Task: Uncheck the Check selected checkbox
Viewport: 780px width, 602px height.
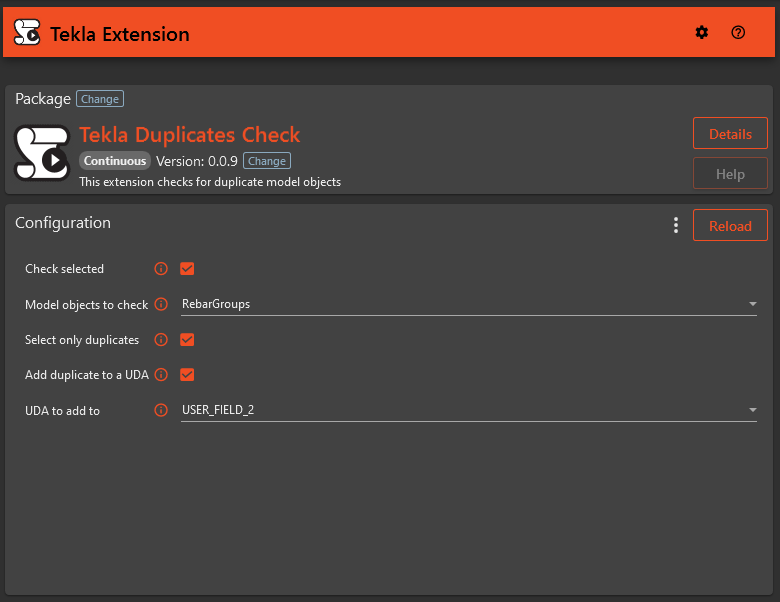Action: point(187,269)
